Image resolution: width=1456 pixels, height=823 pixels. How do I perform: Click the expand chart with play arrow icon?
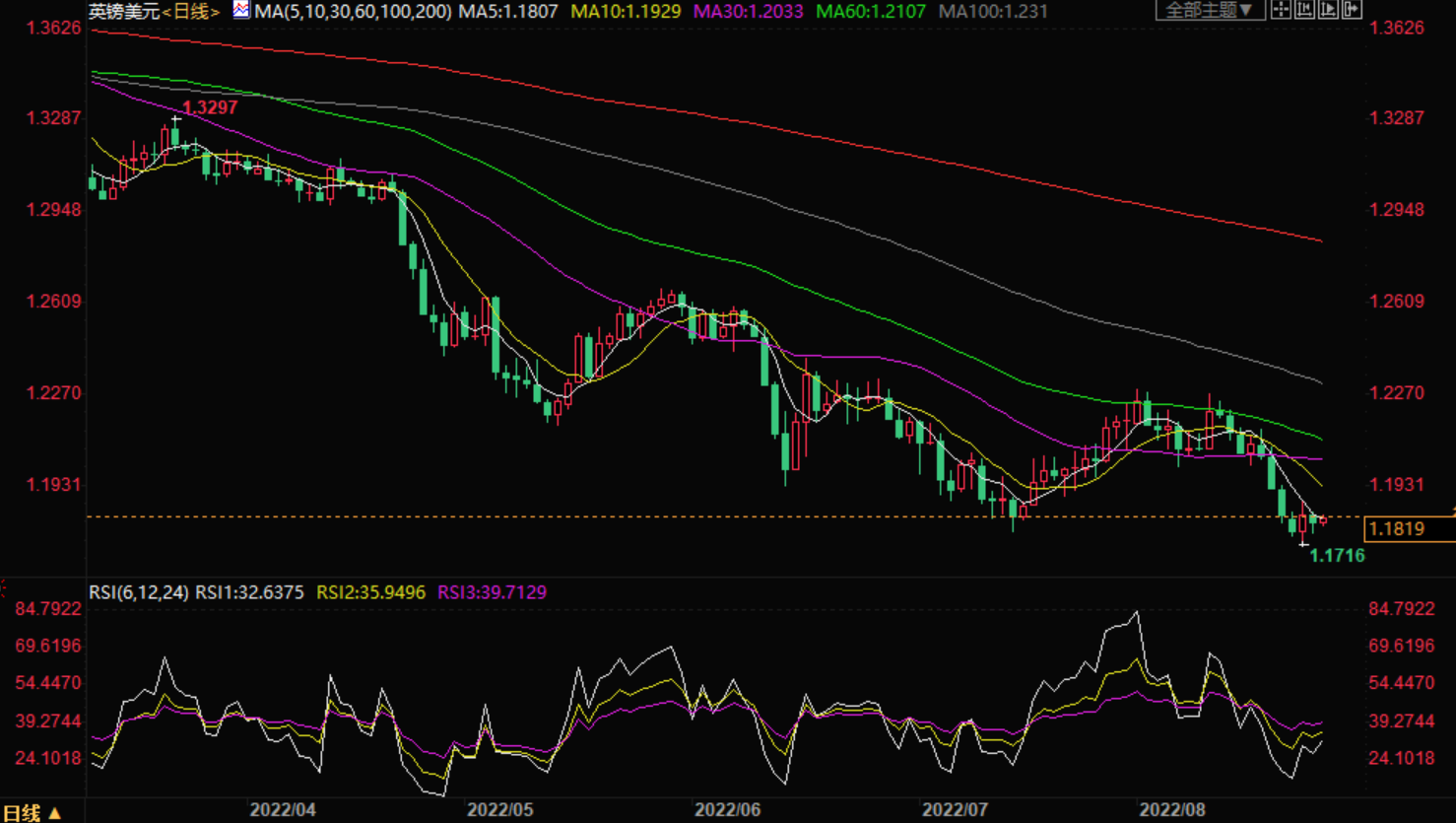tap(1328, 10)
